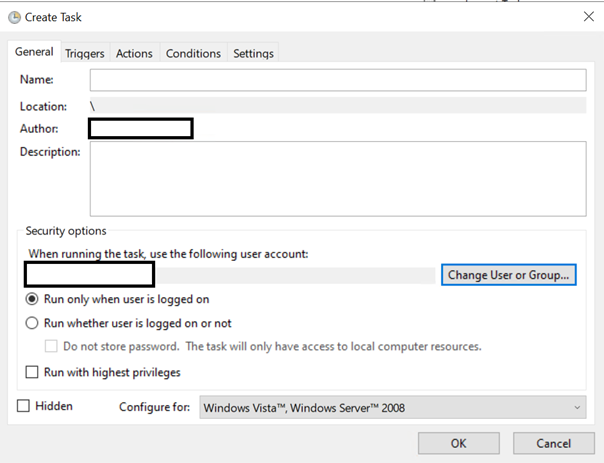Click the Location path field
The image size is (604, 463).
pyautogui.click(x=337, y=105)
